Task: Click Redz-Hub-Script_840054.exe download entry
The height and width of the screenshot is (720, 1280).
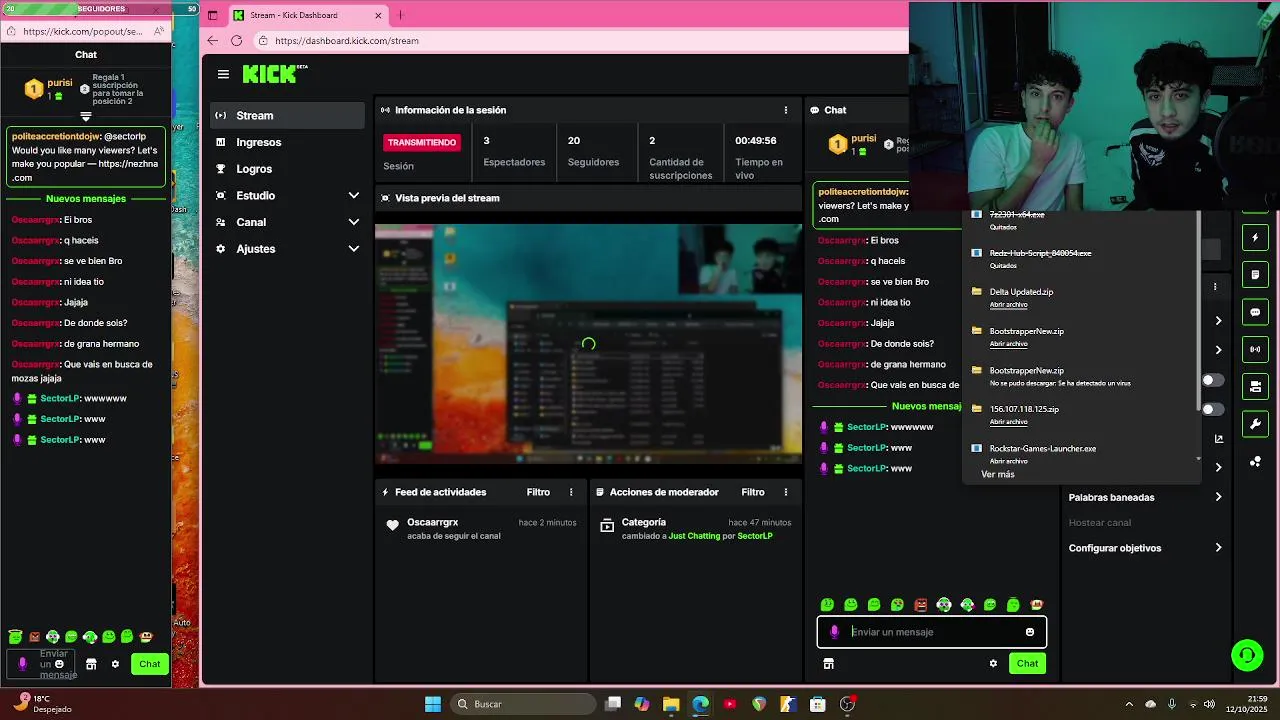Action: click(x=1040, y=253)
